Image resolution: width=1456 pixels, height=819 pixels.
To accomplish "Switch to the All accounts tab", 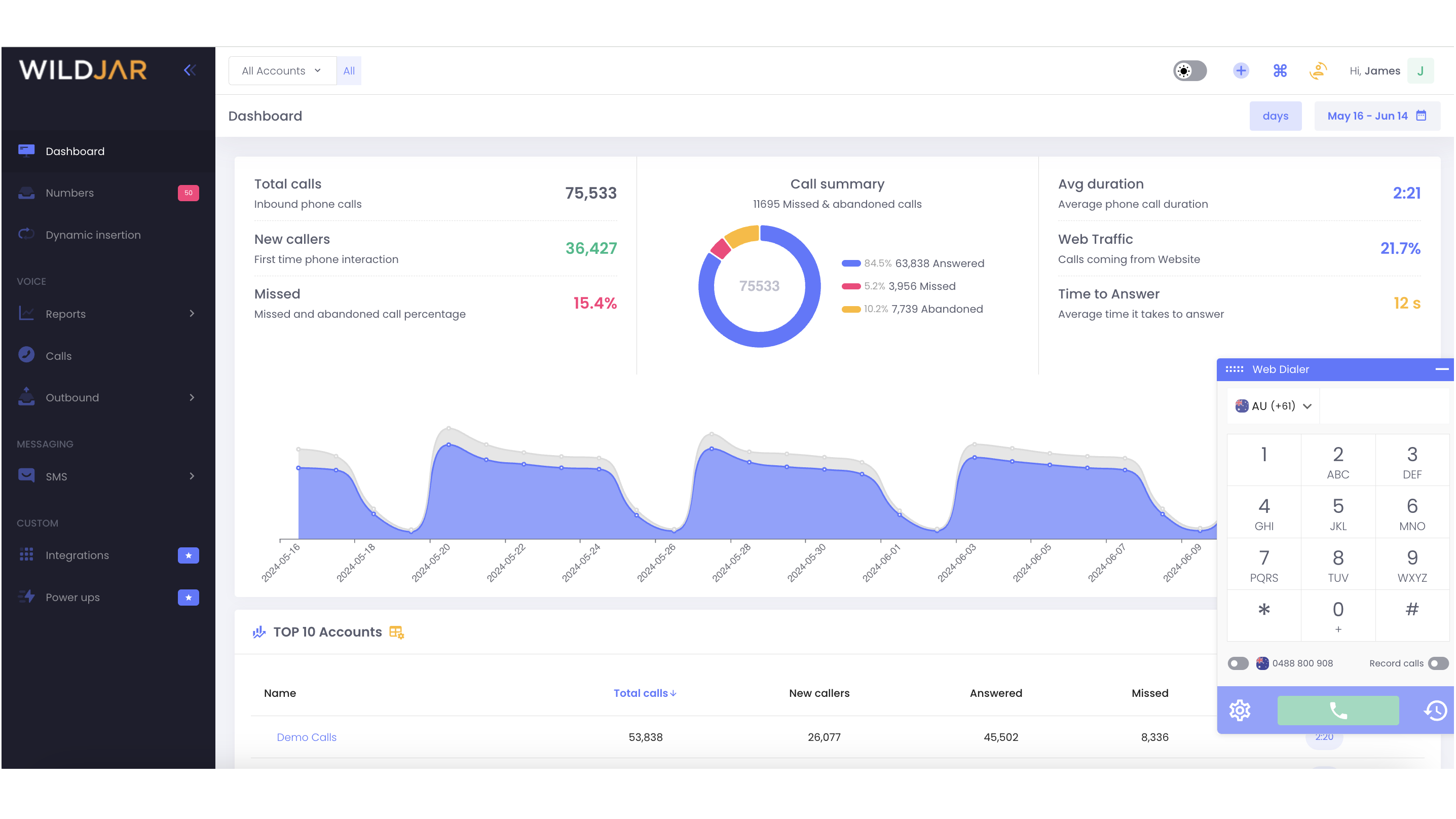I will 348,70.
